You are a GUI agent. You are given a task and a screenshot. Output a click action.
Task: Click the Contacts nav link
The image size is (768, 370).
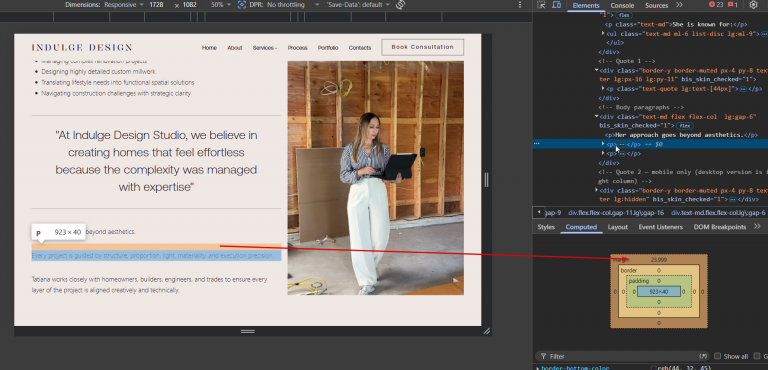click(360, 48)
